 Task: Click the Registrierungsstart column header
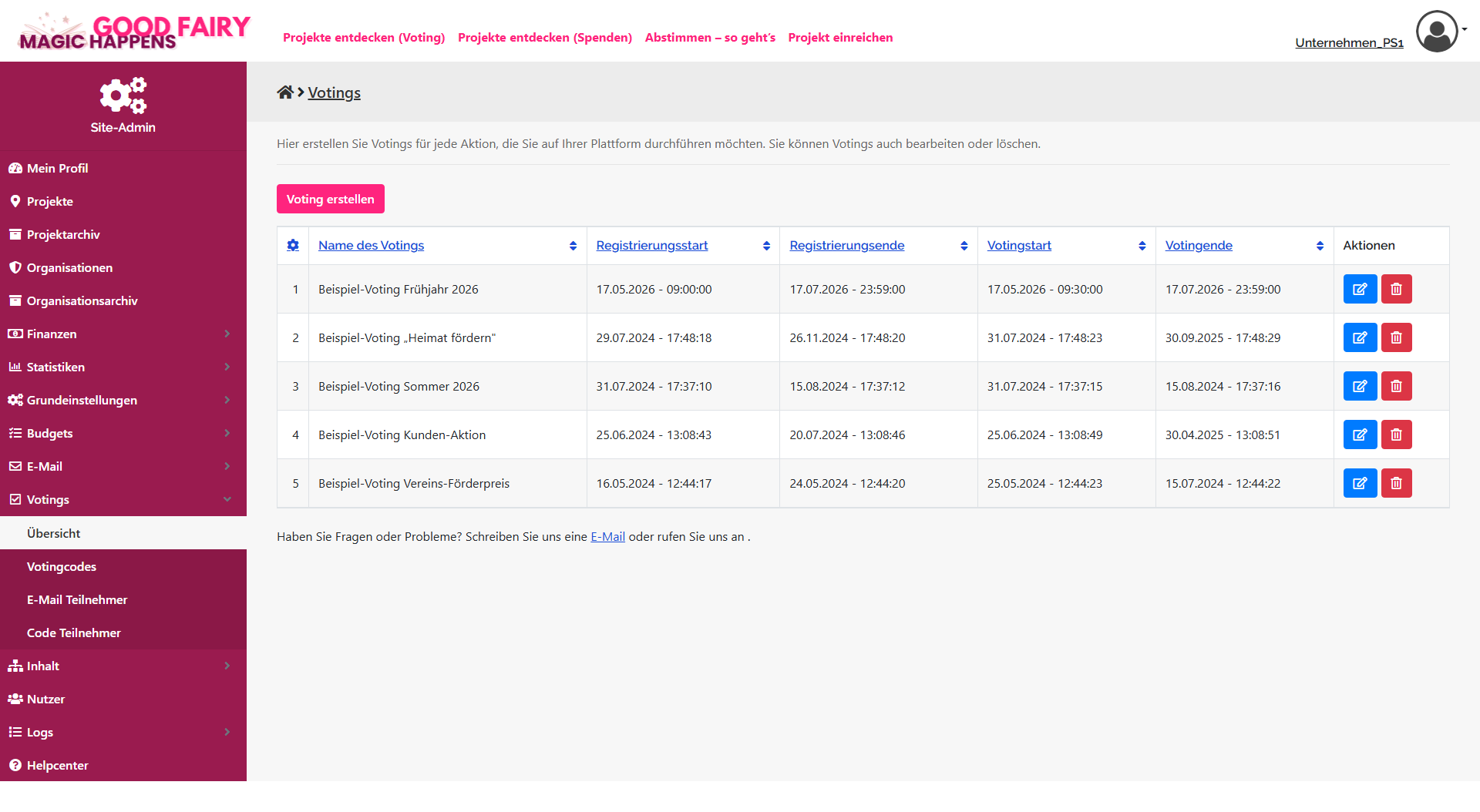[x=651, y=245]
